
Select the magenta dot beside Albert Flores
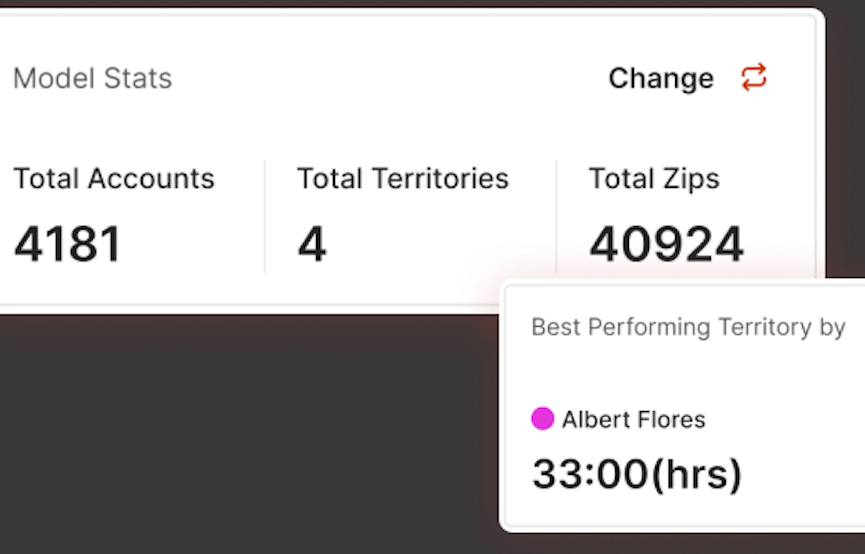click(542, 419)
